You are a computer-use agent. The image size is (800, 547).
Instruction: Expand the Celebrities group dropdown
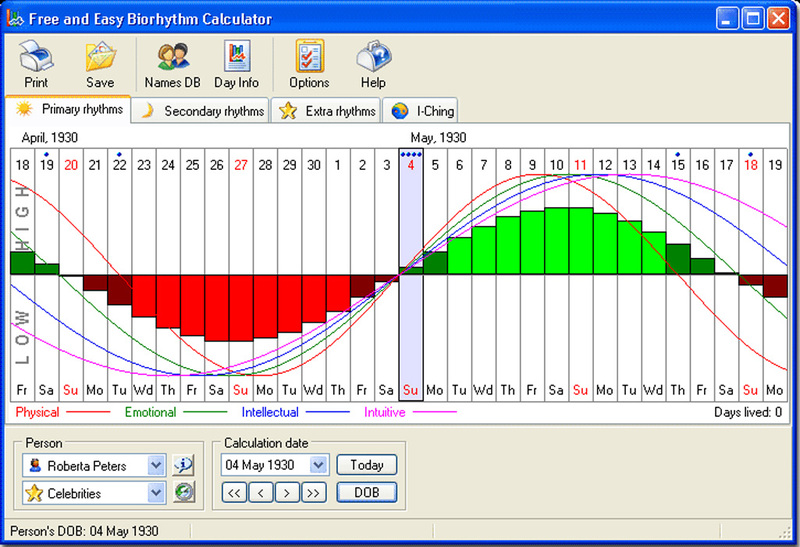coord(156,493)
